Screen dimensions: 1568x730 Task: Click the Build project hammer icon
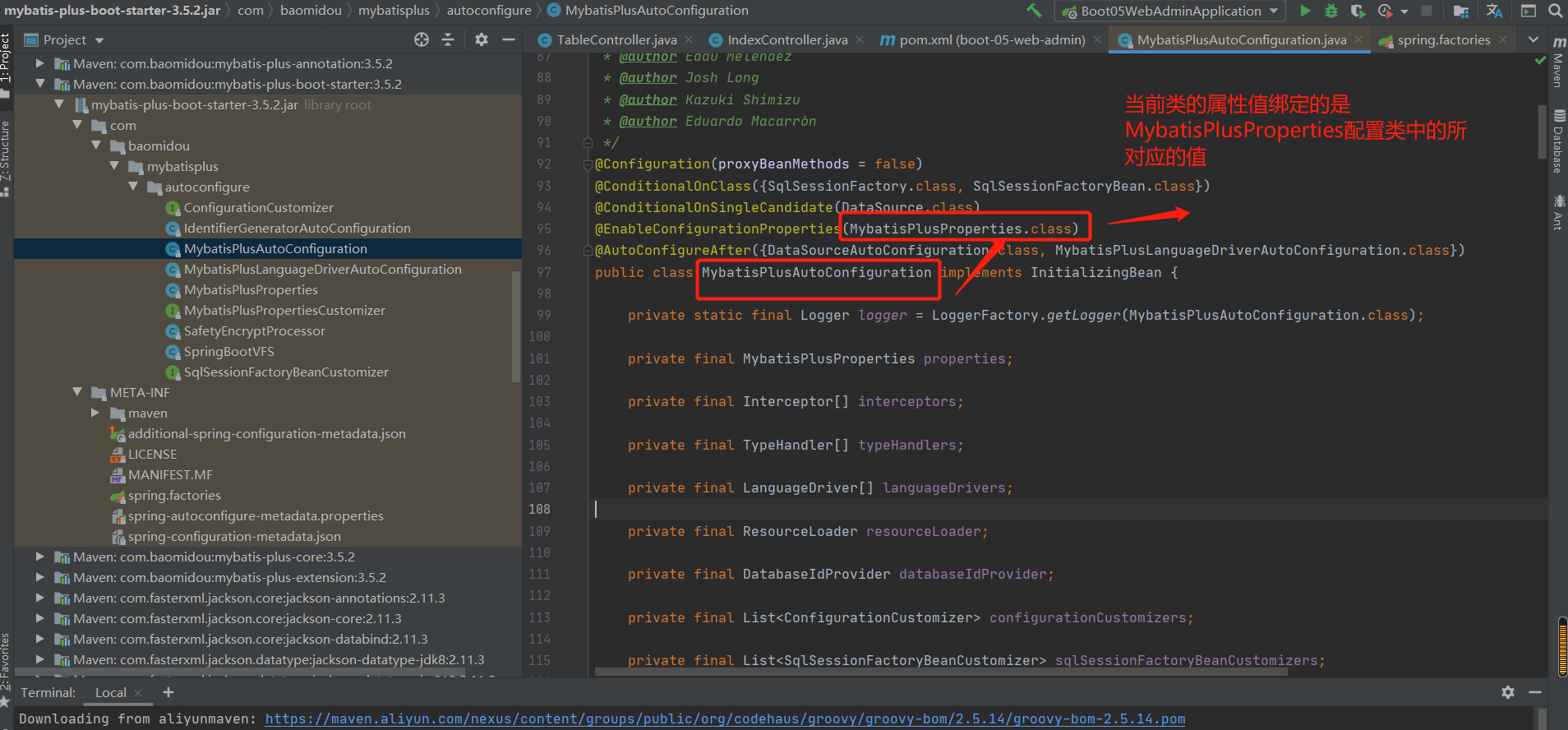click(1034, 11)
